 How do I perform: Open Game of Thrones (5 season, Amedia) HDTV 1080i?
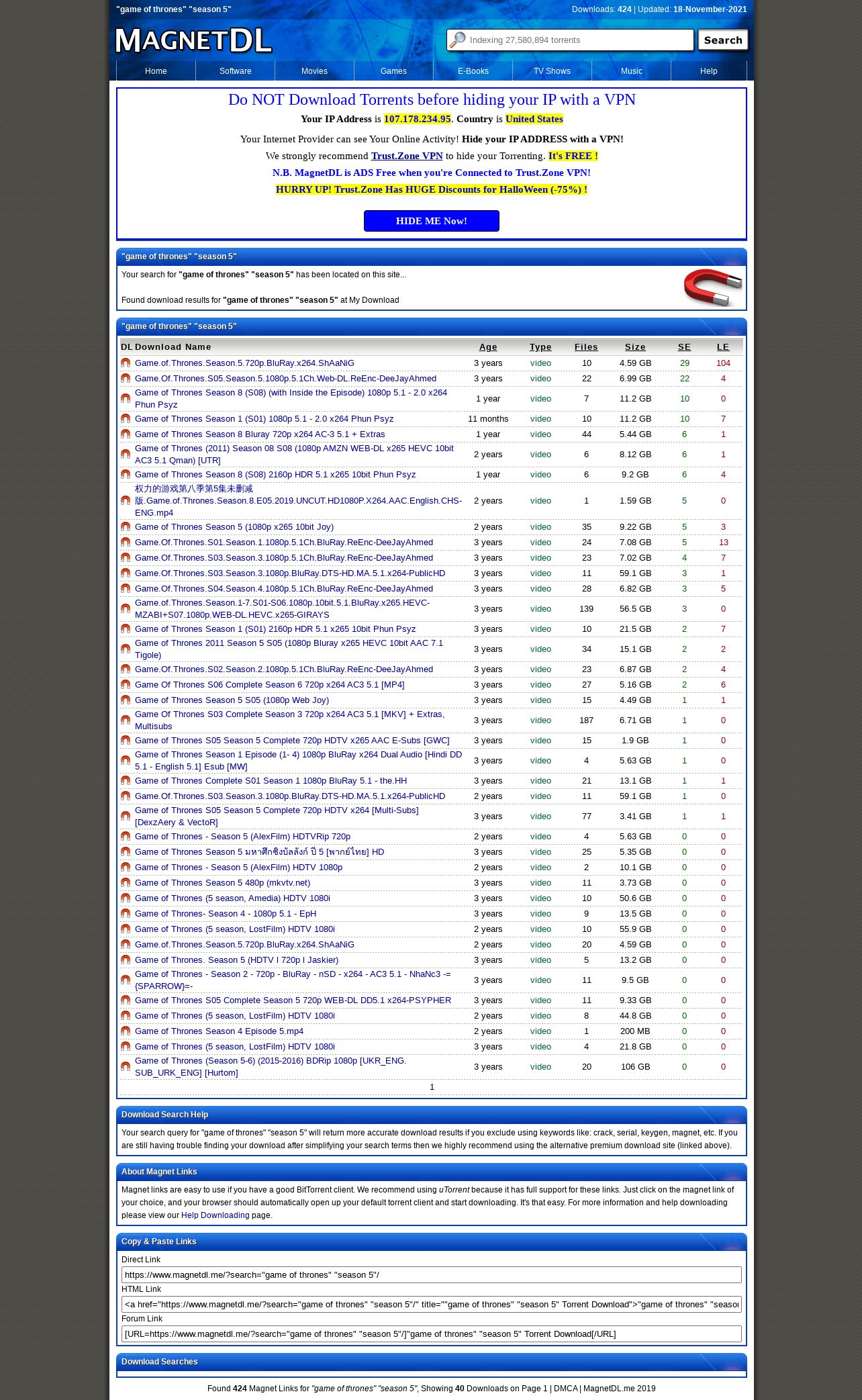tap(232, 898)
